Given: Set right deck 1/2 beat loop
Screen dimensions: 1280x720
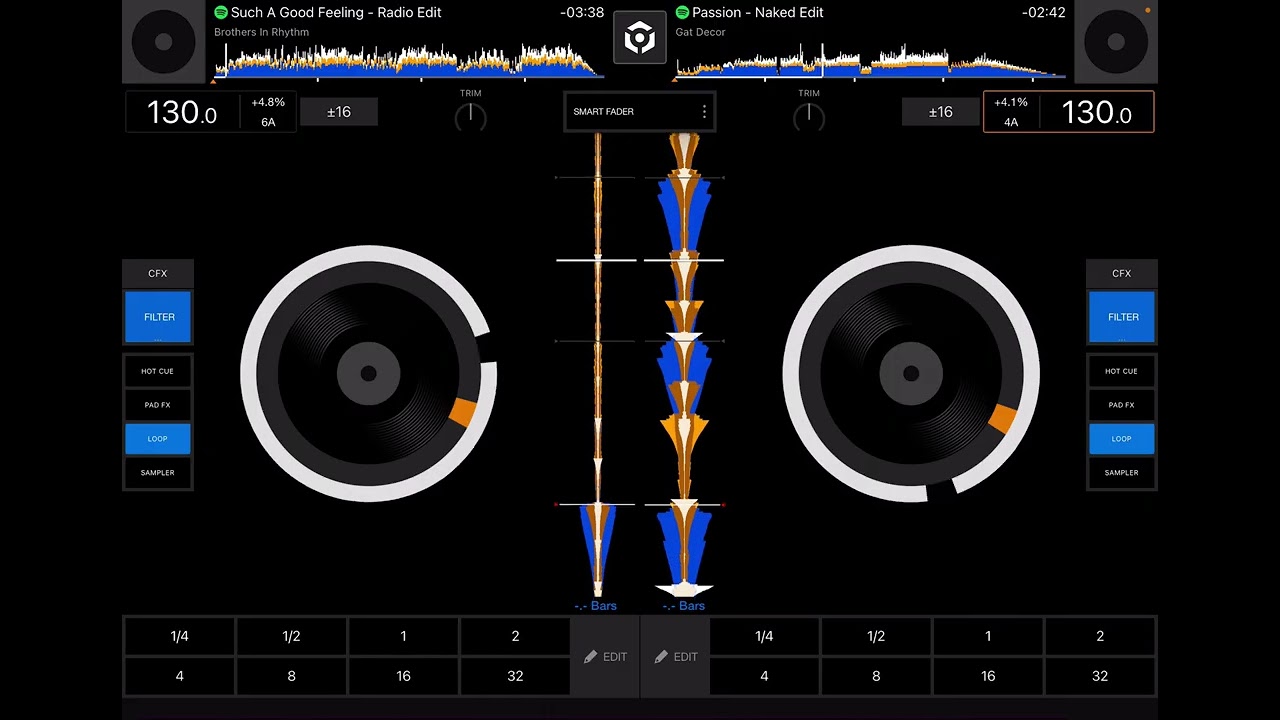Looking at the screenshot, I should (876, 637).
